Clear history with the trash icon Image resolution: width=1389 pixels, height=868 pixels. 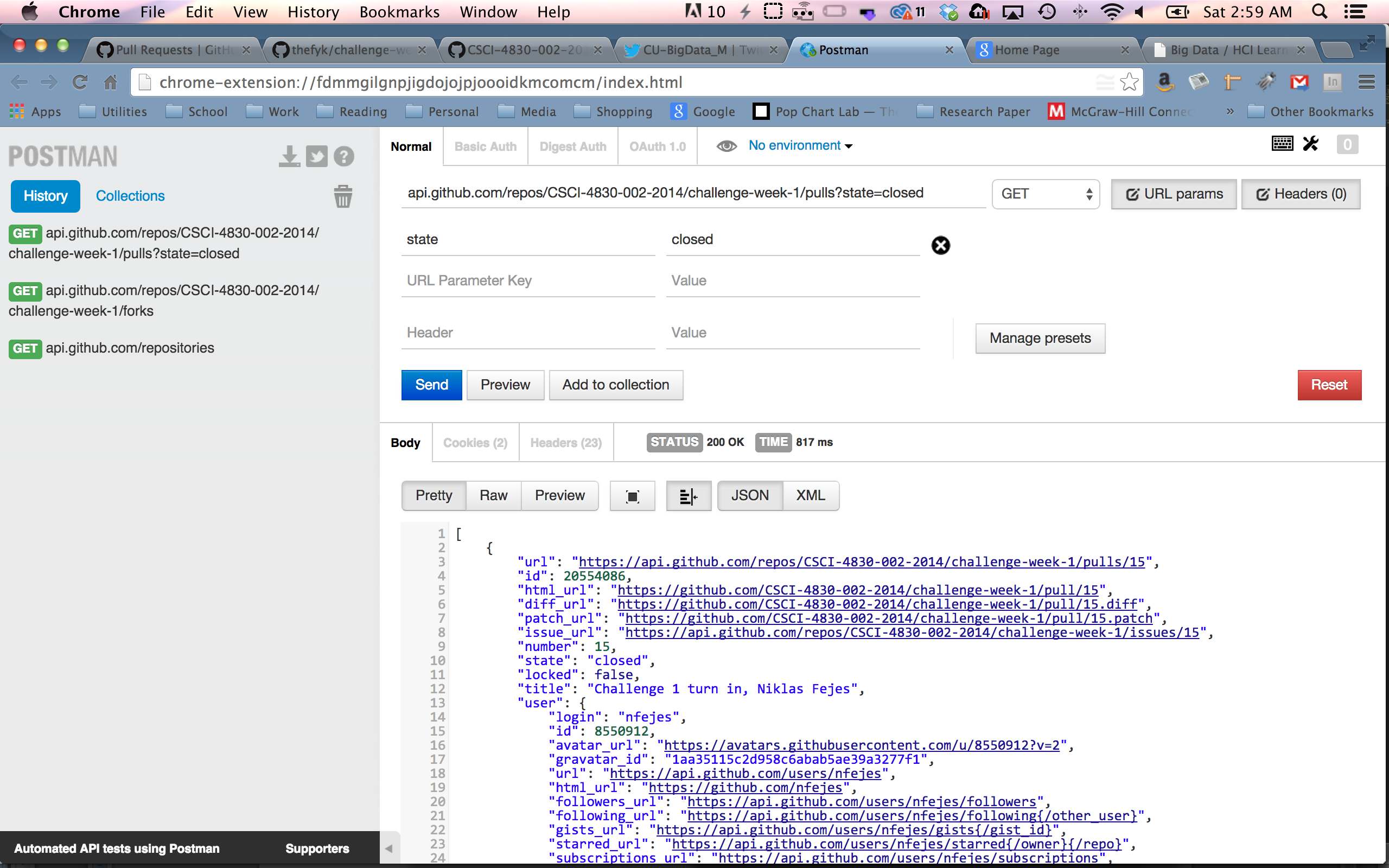(343, 196)
